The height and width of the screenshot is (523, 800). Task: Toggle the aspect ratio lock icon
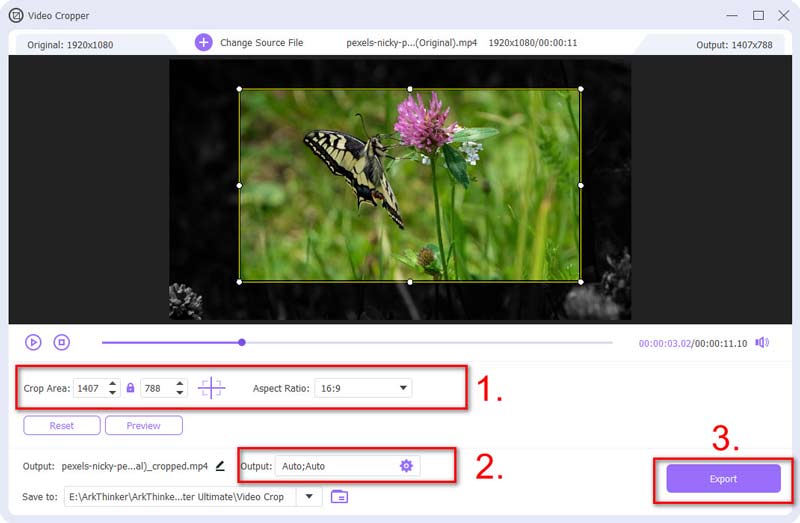tap(130, 388)
